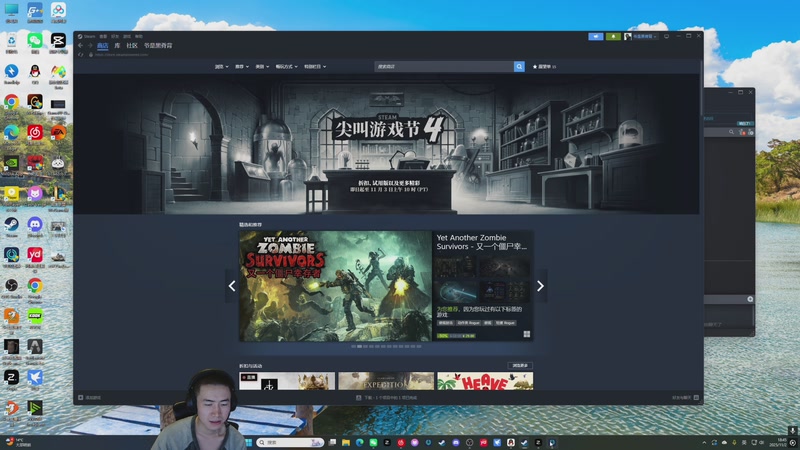This screenshot has height=450, width=800.
Task: Expand the 特别栏目 dropdown
Action: [x=315, y=67]
